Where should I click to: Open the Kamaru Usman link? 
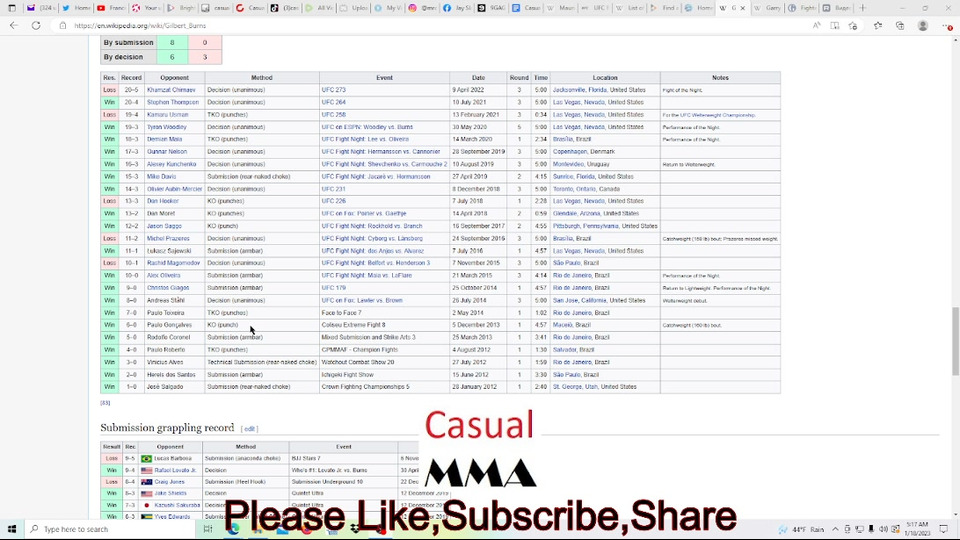[167, 114]
